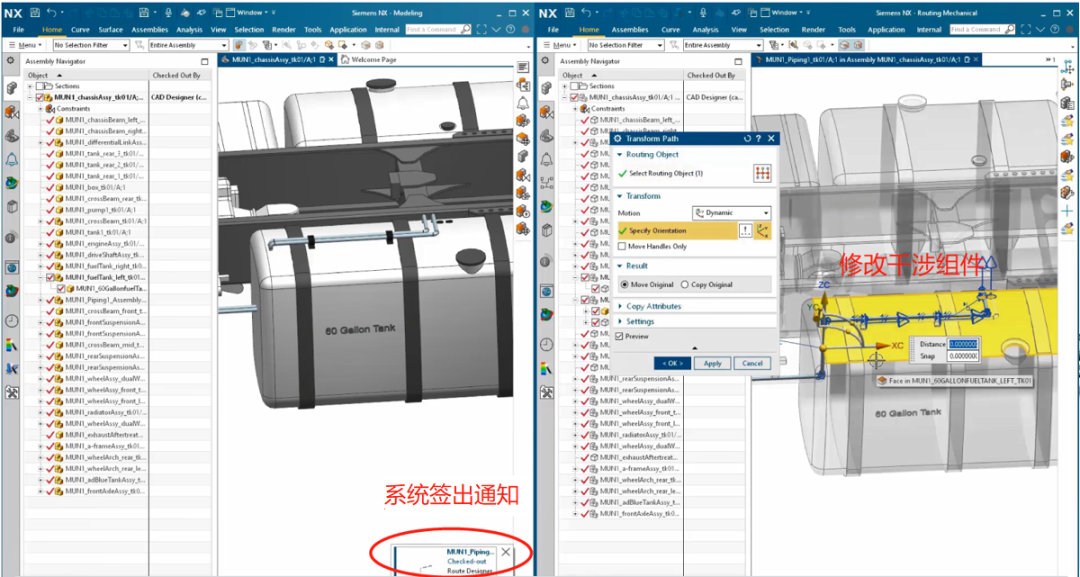Toggle Sections checkbox in Modeling navigator
The height and width of the screenshot is (577, 1080).
(x=39, y=87)
